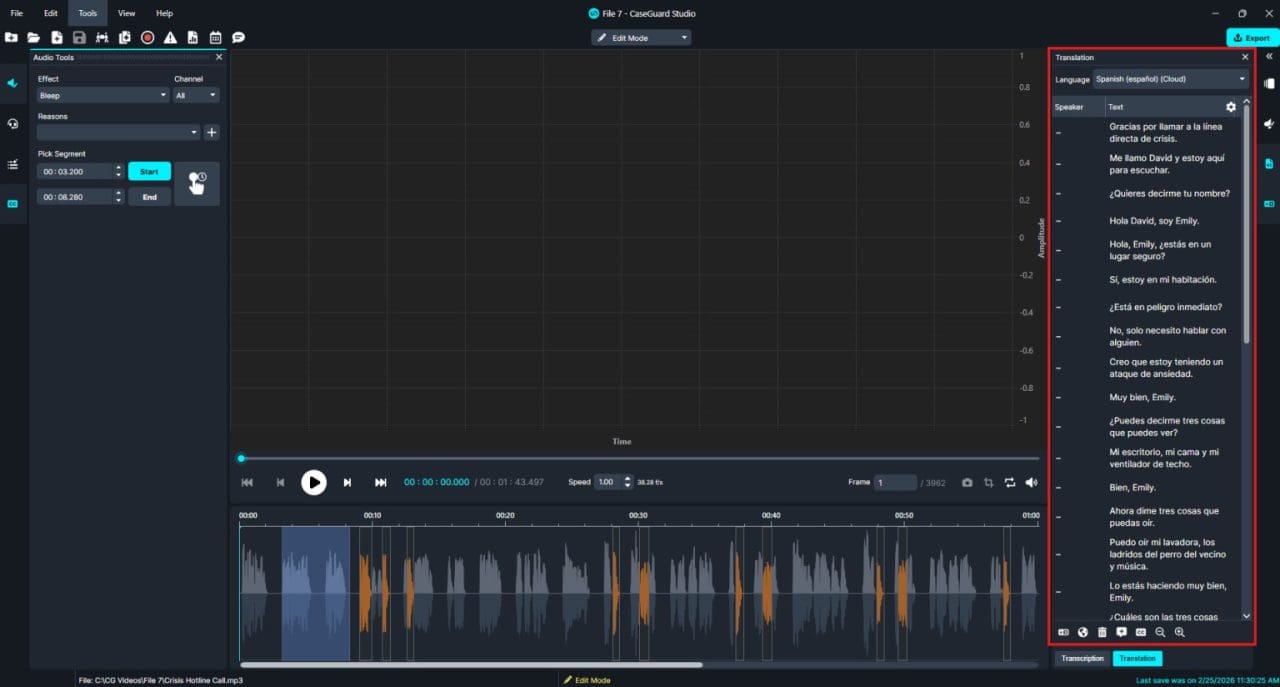Click the playback progress slider handle
1280x687 pixels.
point(241,459)
